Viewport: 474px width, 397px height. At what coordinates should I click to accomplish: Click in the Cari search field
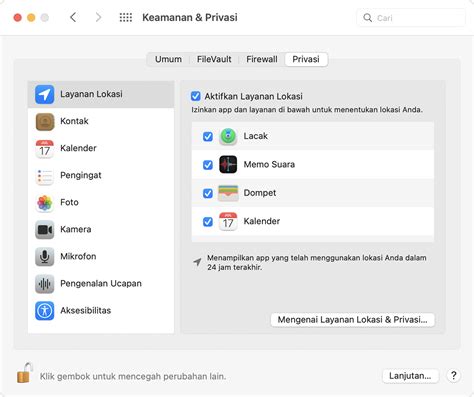coord(411,18)
